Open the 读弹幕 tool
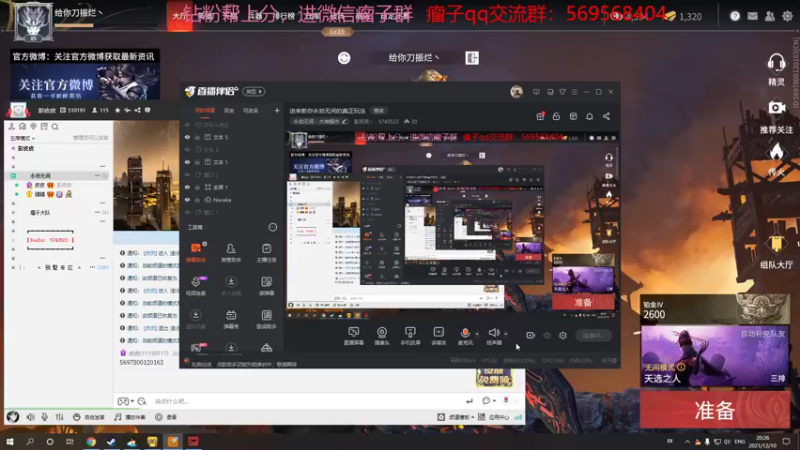 pos(266,286)
